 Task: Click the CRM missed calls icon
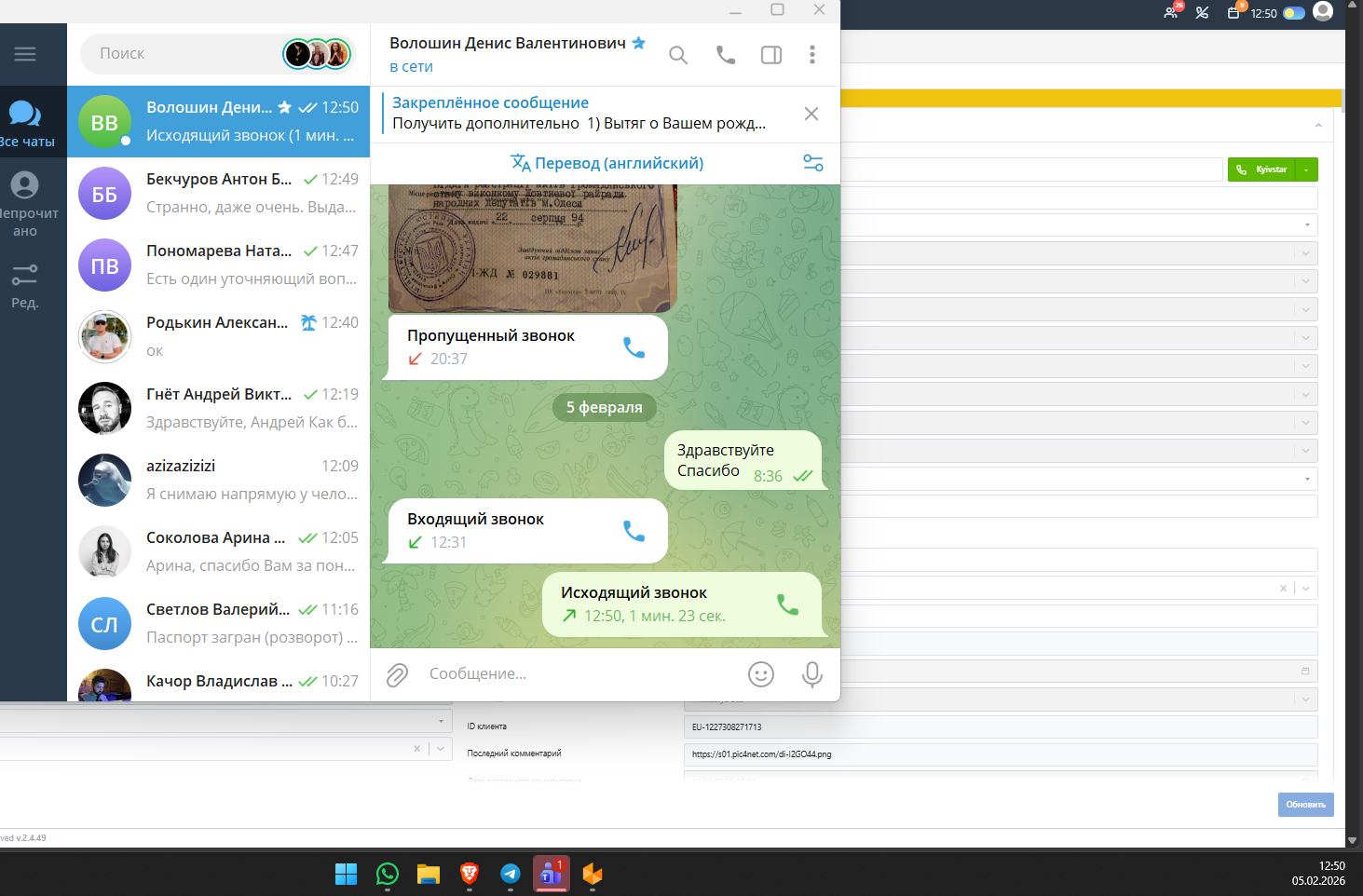pos(1203,13)
